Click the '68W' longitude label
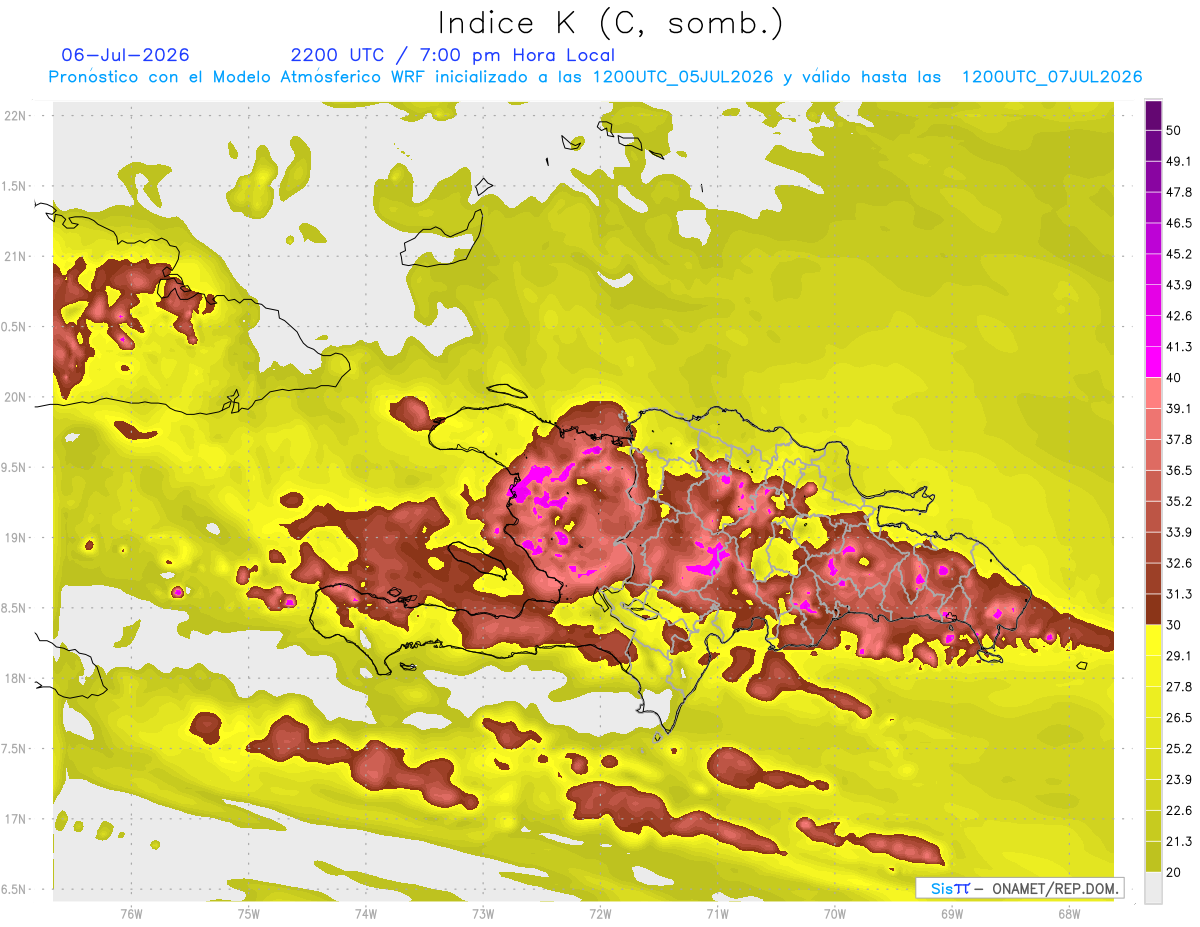Image resolution: width=1200 pixels, height=927 pixels. pos(1068,914)
